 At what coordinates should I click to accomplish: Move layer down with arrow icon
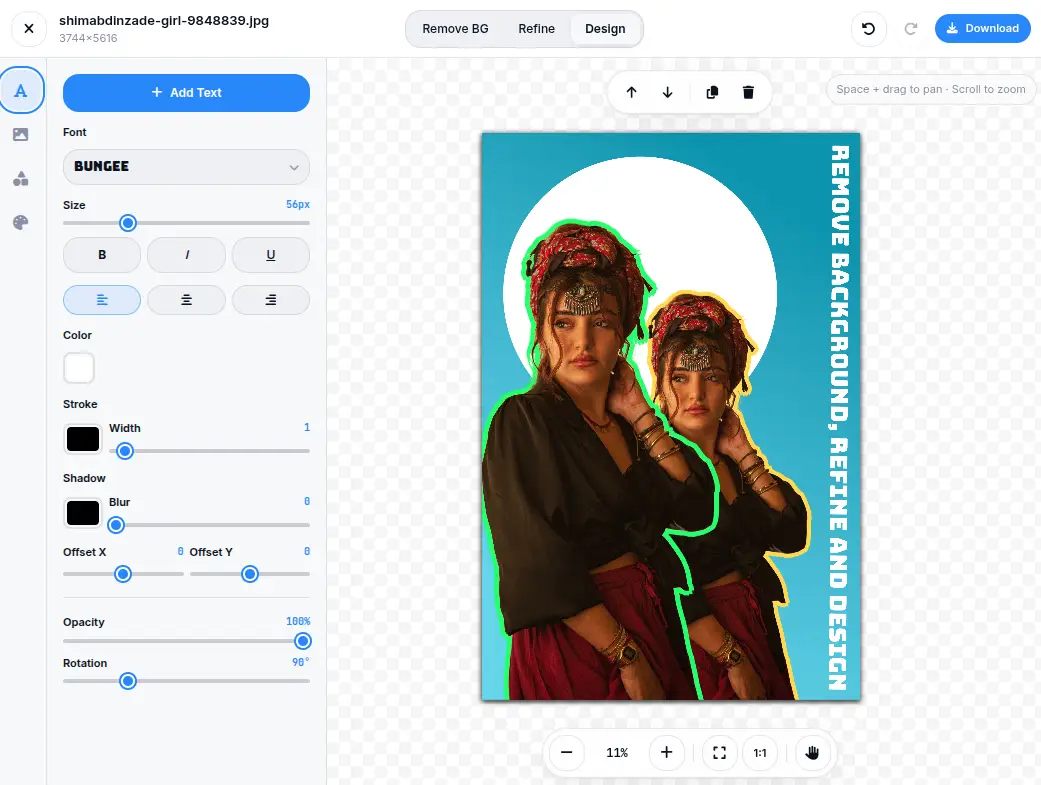click(667, 92)
